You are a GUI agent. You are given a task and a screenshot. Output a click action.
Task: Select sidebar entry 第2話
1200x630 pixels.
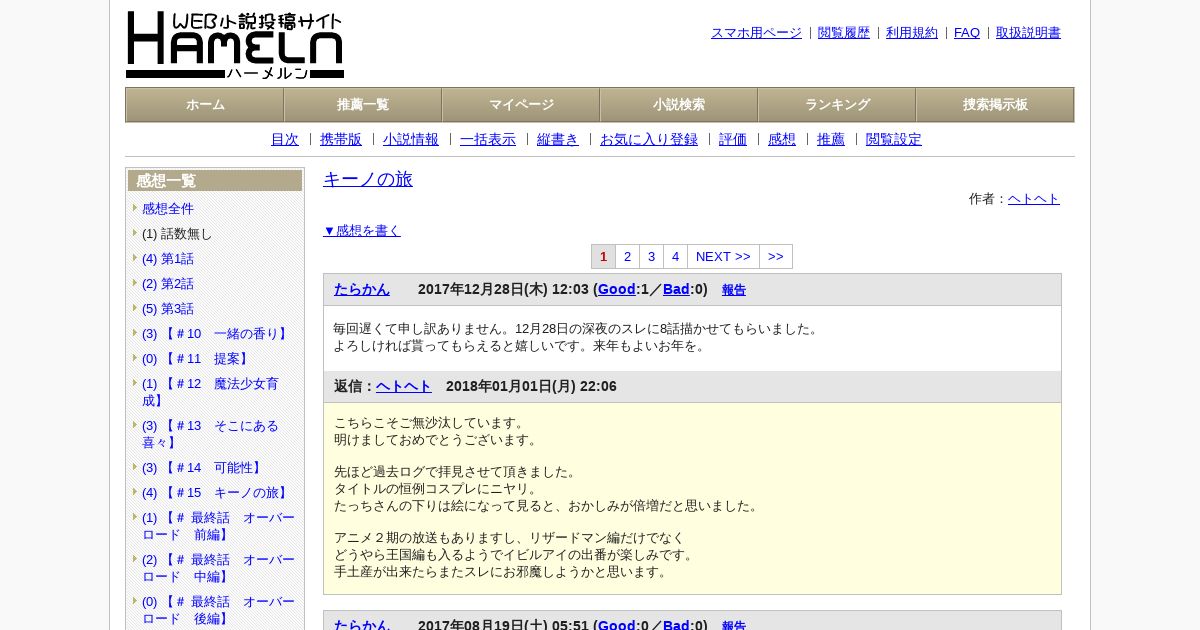point(168,283)
